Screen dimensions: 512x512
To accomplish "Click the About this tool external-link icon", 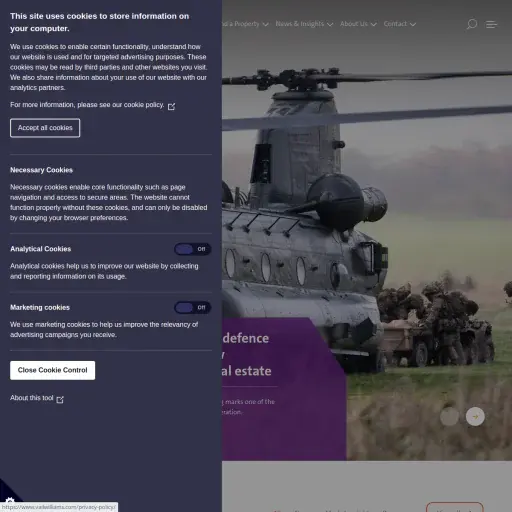I will (60, 399).
